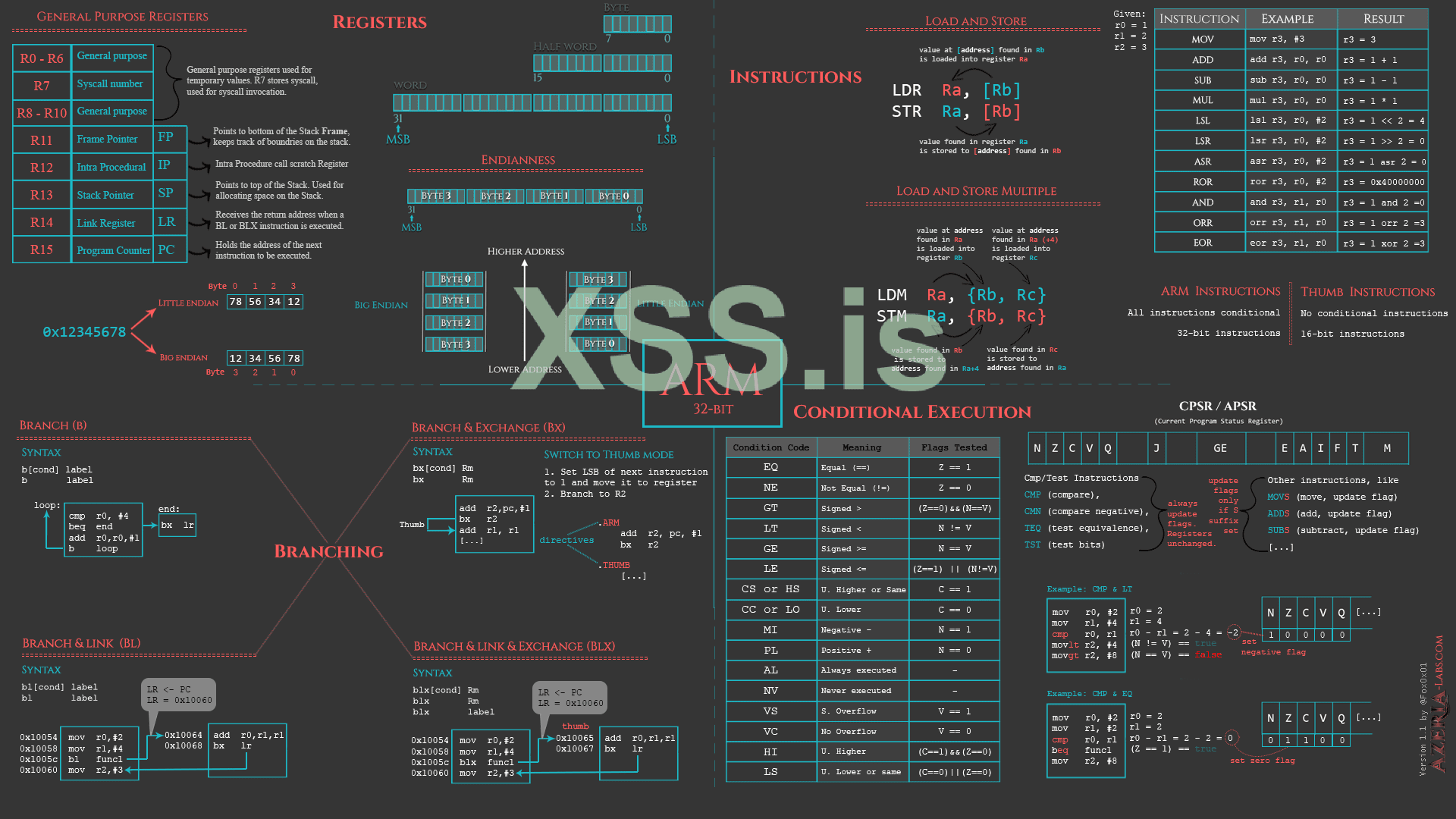The width and height of the screenshot is (1456, 819).
Task: Click the FP abbreviation box
Action: pyautogui.click(x=166, y=137)
